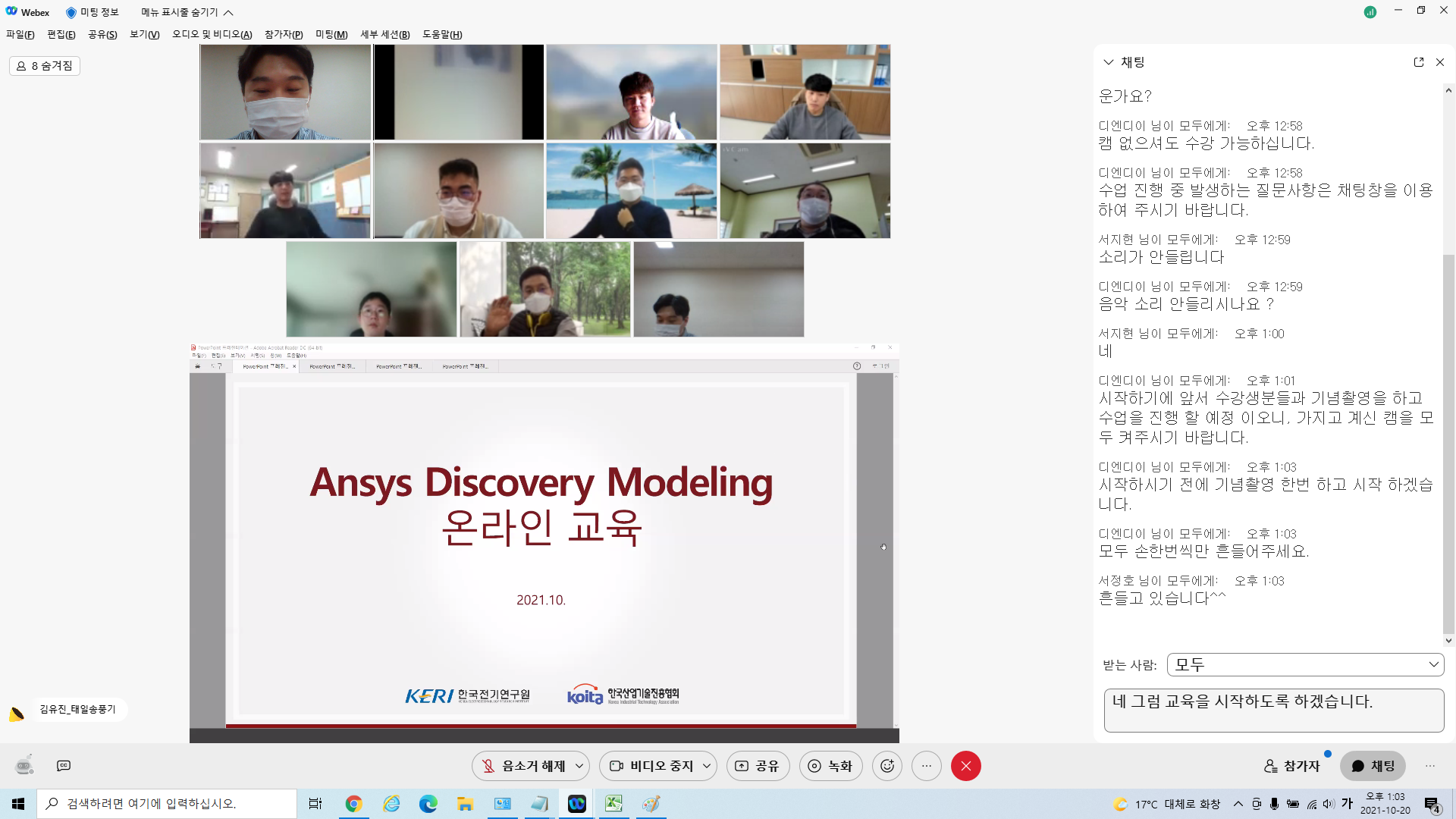Open the reactions smiley icon
Viewport: 1456px width, 819px height.
point(887,766)
